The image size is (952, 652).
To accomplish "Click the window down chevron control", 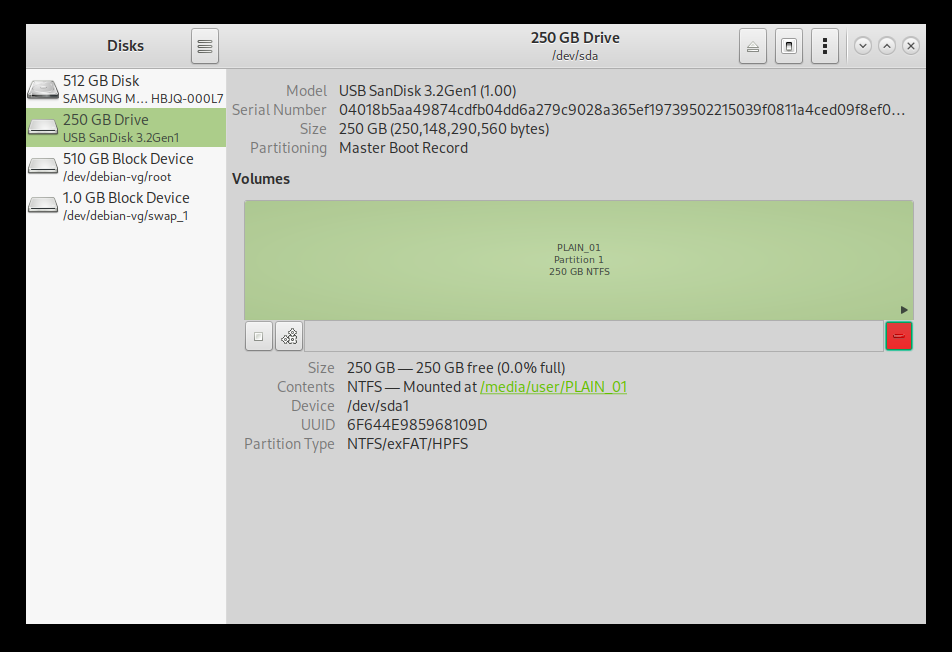I will (862, 46).
